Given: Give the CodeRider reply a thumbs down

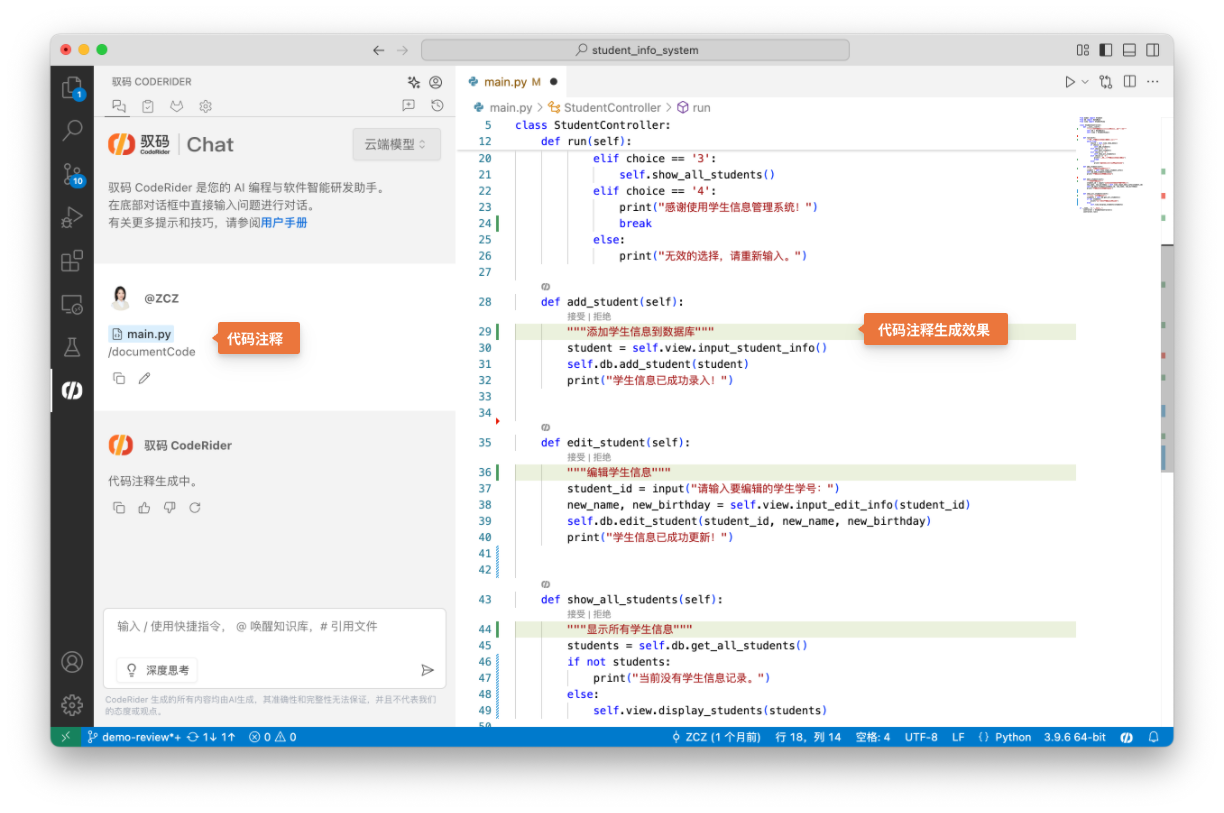Looking at the screenshot, I should click(x=169, y=508).
